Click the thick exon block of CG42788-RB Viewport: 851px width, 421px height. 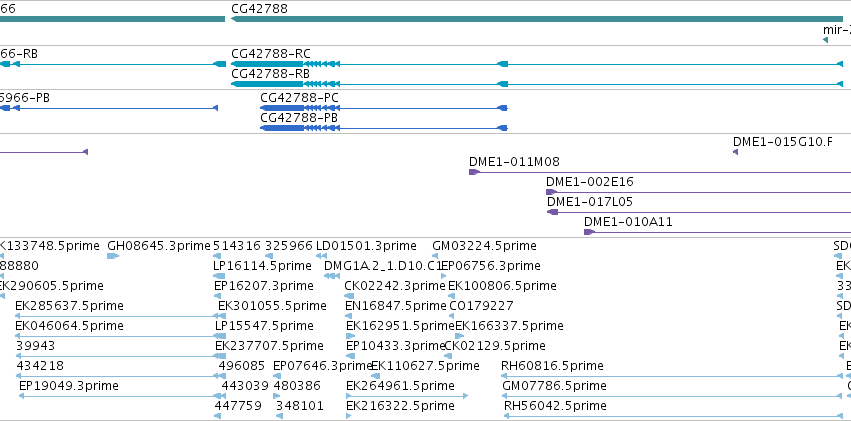(267, 84)
